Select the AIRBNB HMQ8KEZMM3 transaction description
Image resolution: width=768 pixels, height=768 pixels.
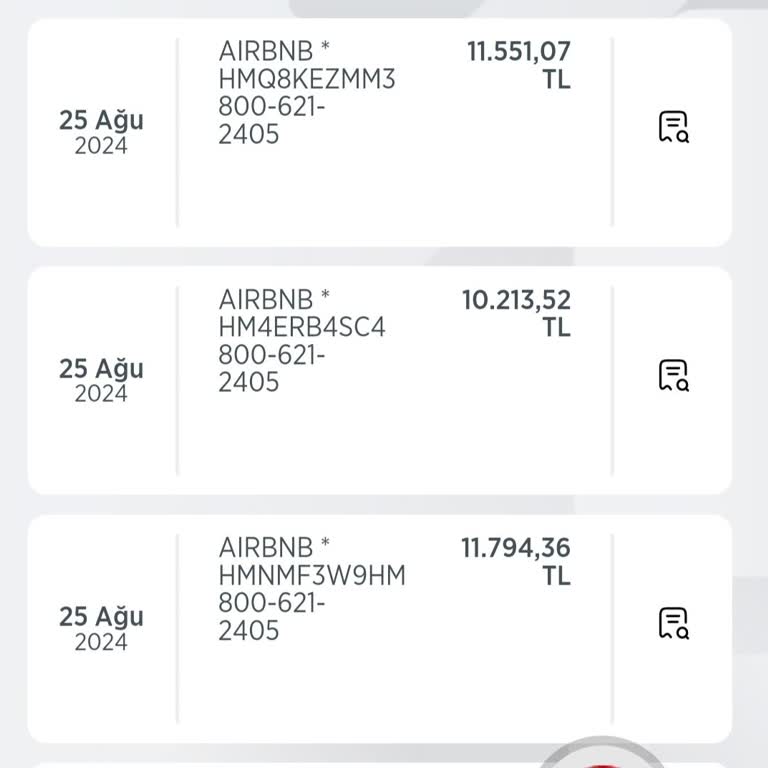(x=306, y=92)
